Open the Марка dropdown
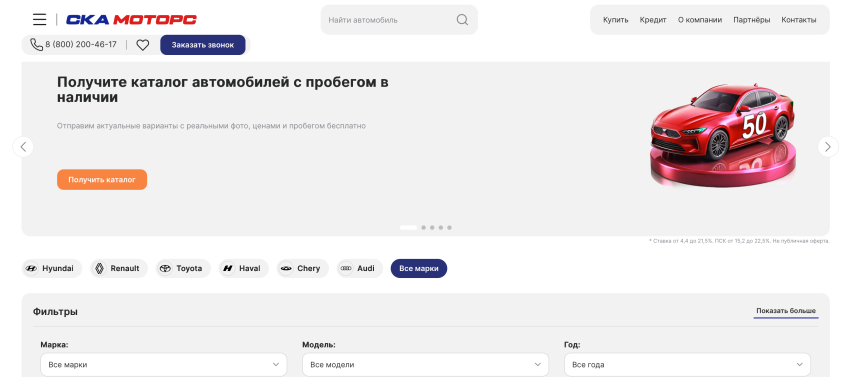 point(164,365)
